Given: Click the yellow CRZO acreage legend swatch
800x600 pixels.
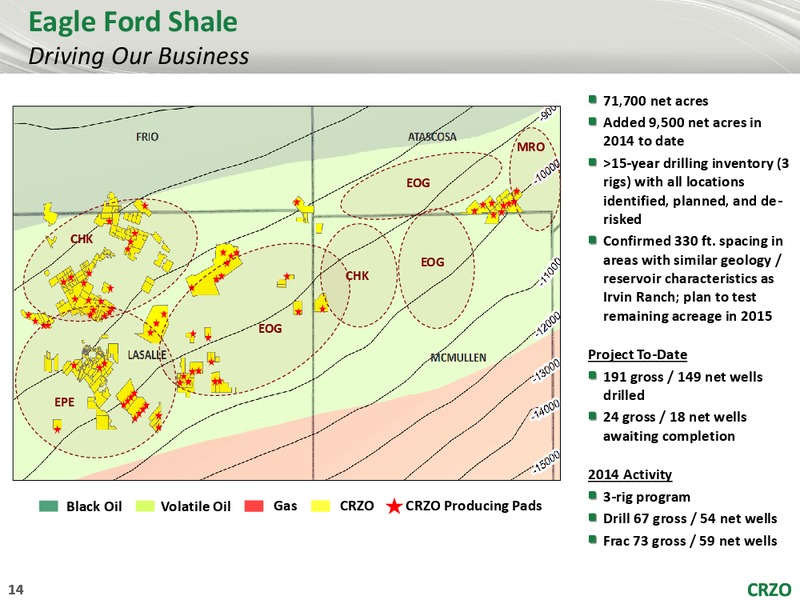Looking at the screenshot, I should (320, 506).
